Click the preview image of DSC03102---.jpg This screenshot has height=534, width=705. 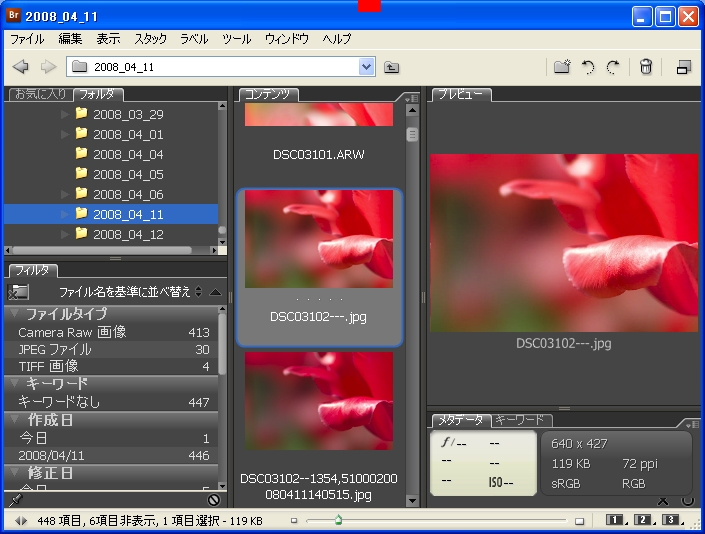coord(563,243)
